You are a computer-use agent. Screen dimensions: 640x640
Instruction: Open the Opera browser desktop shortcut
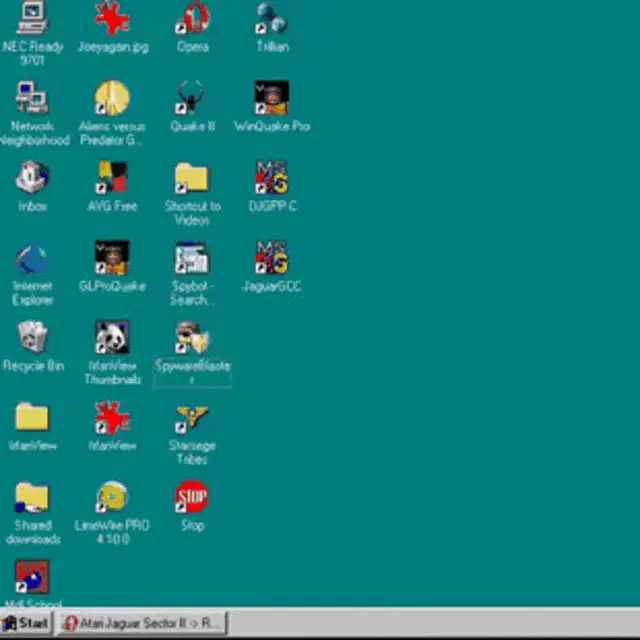coord(192,19)
